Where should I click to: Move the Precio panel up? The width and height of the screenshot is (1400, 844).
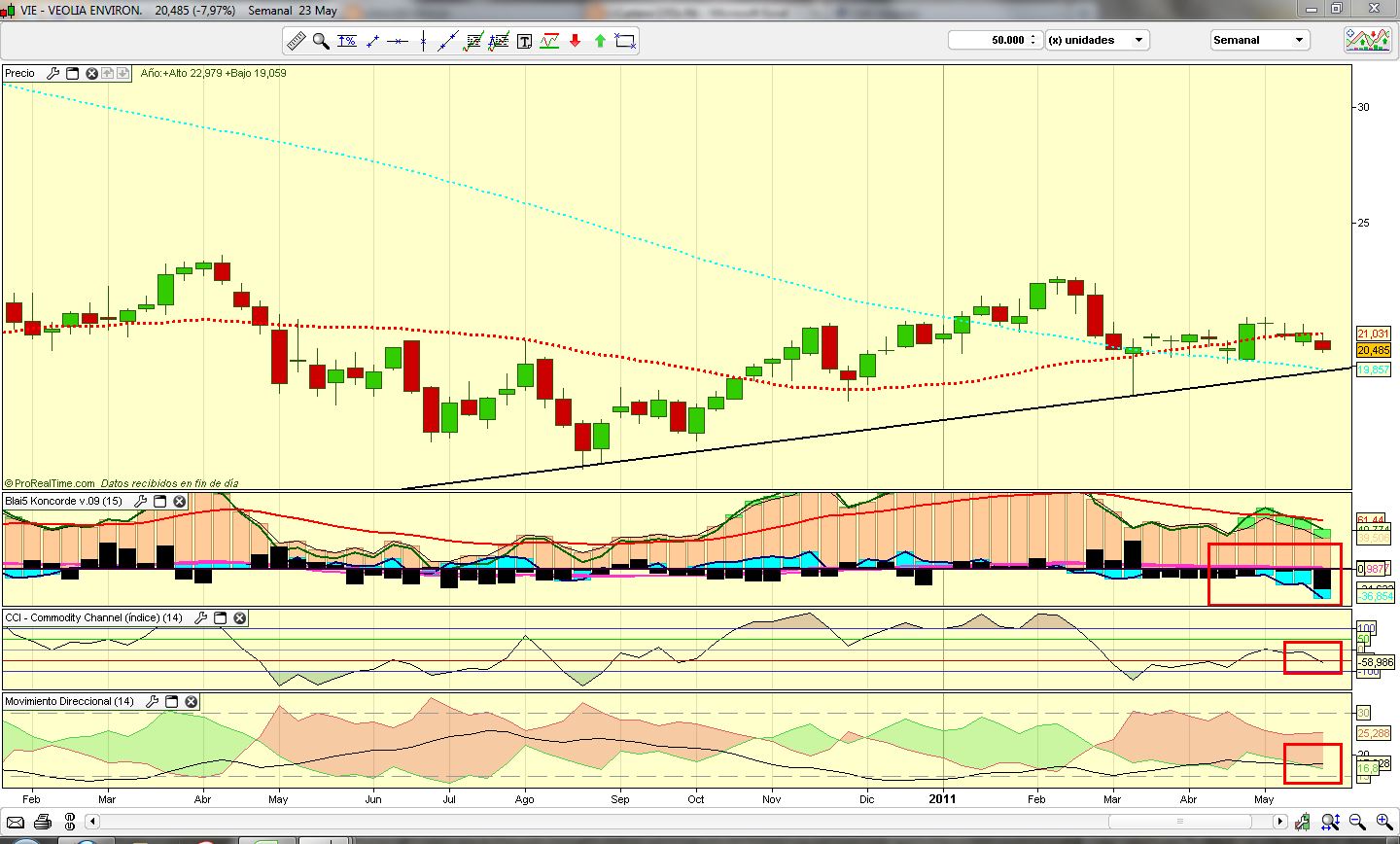point(108,73)
